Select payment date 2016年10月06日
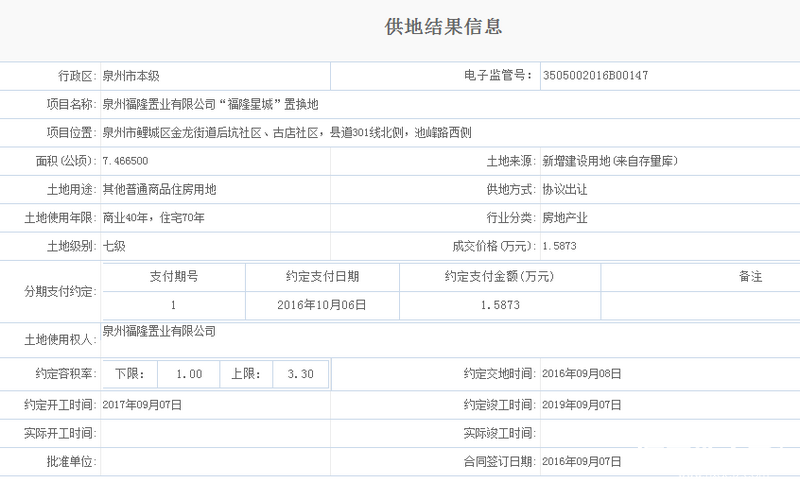 tap(322, 305)
